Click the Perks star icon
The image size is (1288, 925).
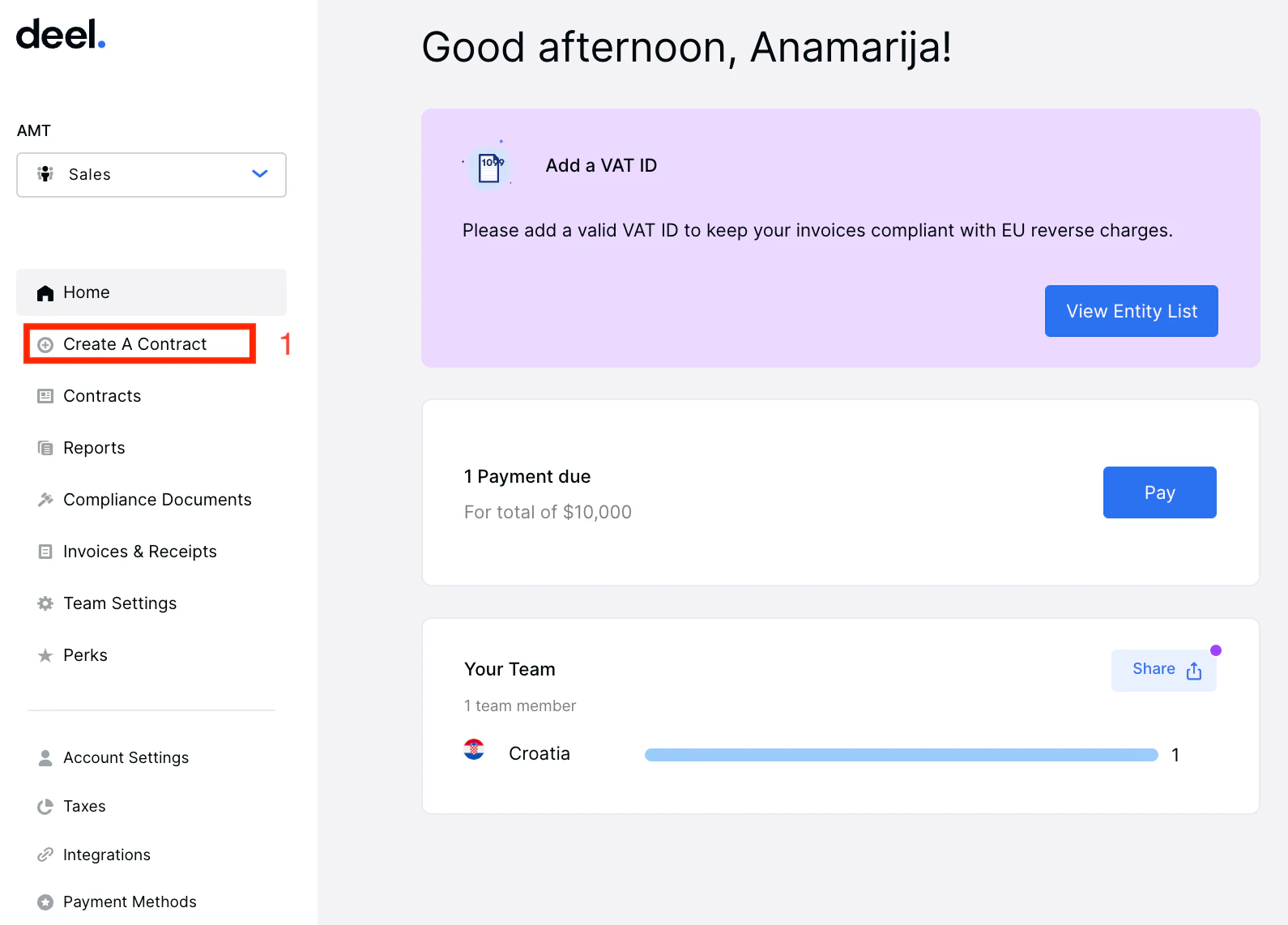[x=45, y=655]
